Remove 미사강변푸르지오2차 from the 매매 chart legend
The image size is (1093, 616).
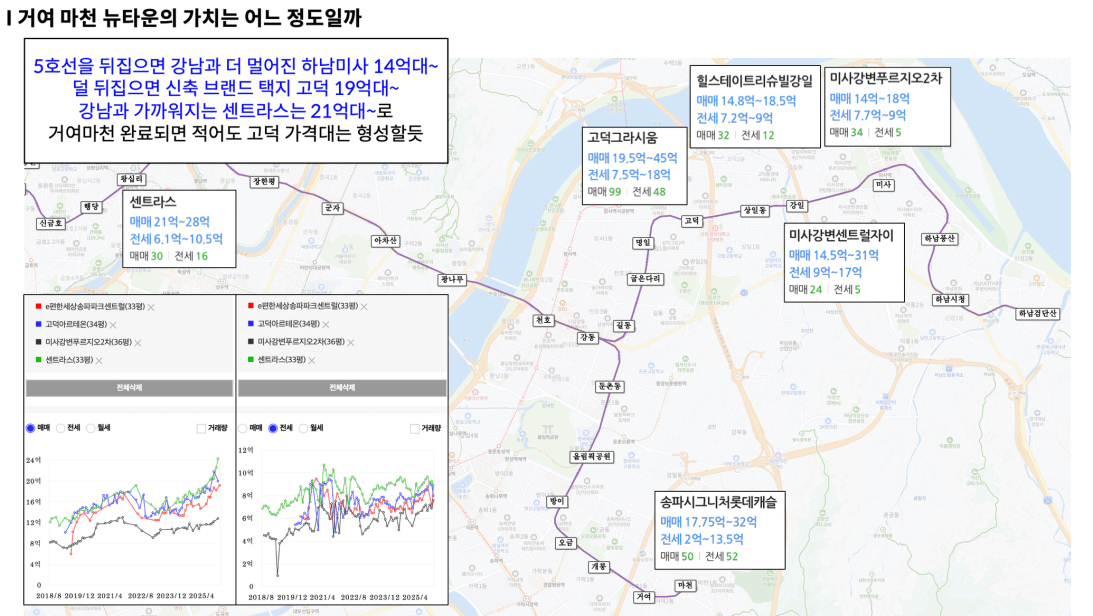137,343
